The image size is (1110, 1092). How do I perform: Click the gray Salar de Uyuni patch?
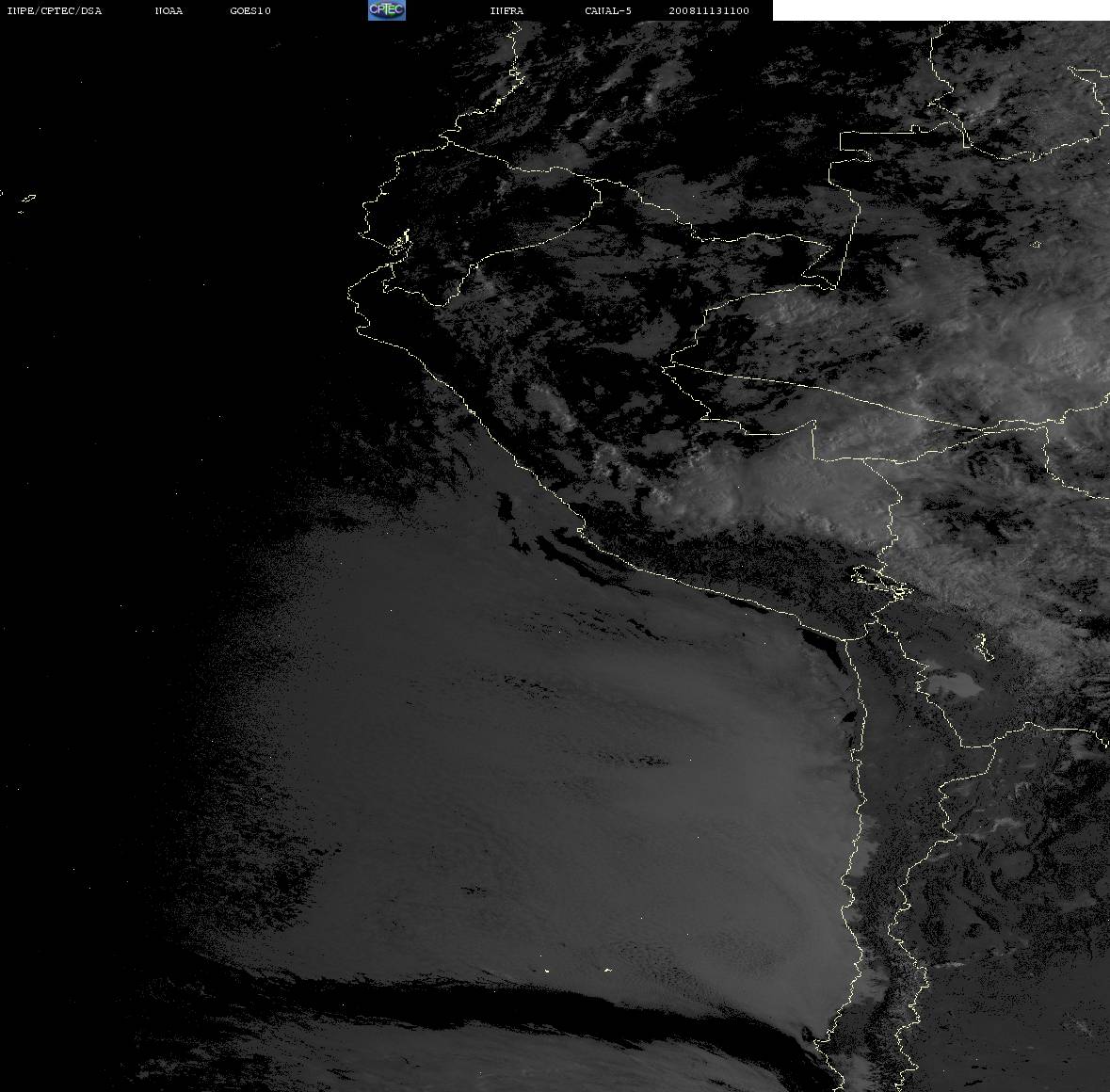(x=954, y=683)
